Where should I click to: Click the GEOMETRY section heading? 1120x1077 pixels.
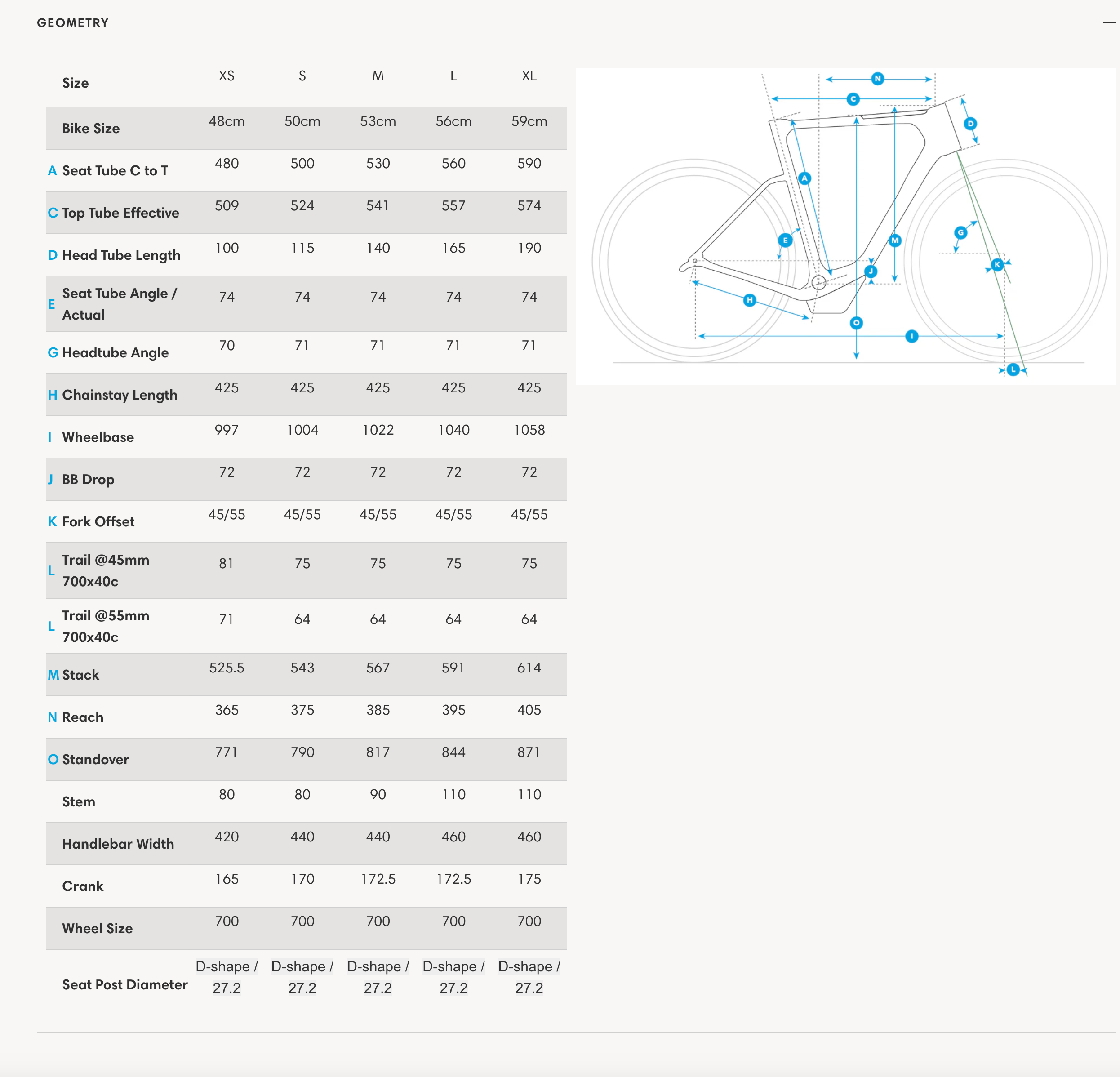(72, 23)
